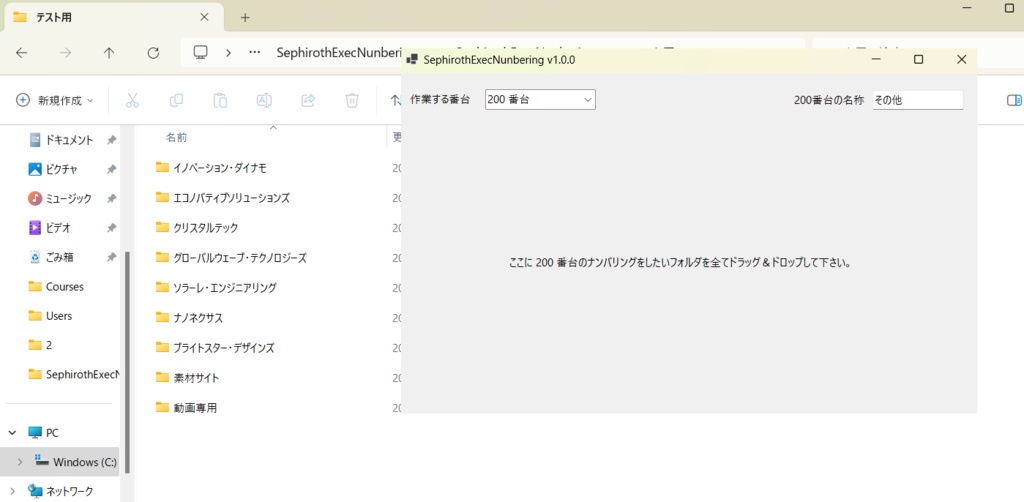Click the drag-and-drop instruction area
This screenshot has height=502, width=1024.
tap(679, 264)
